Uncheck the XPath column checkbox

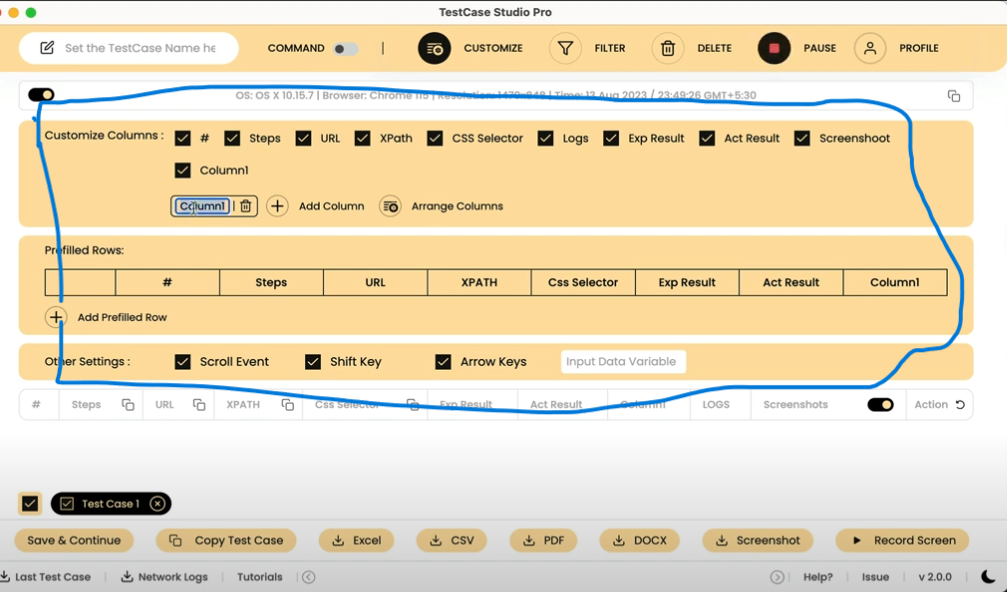[363, 138]
